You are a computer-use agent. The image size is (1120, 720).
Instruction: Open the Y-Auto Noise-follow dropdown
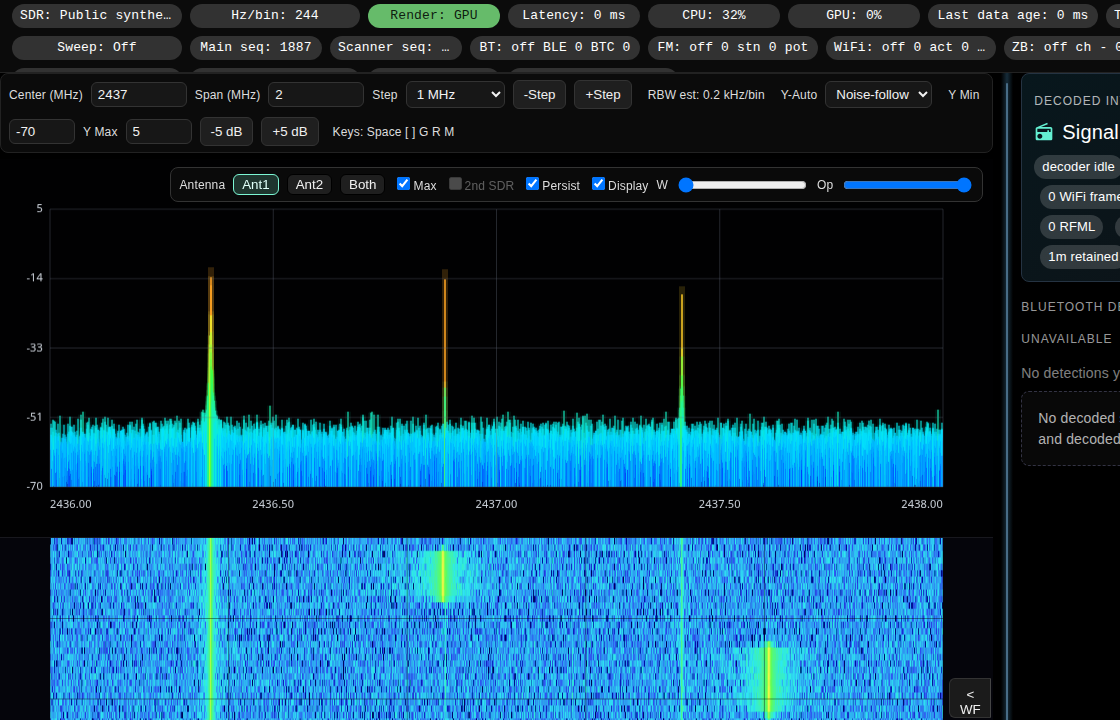tap(878, 94)
